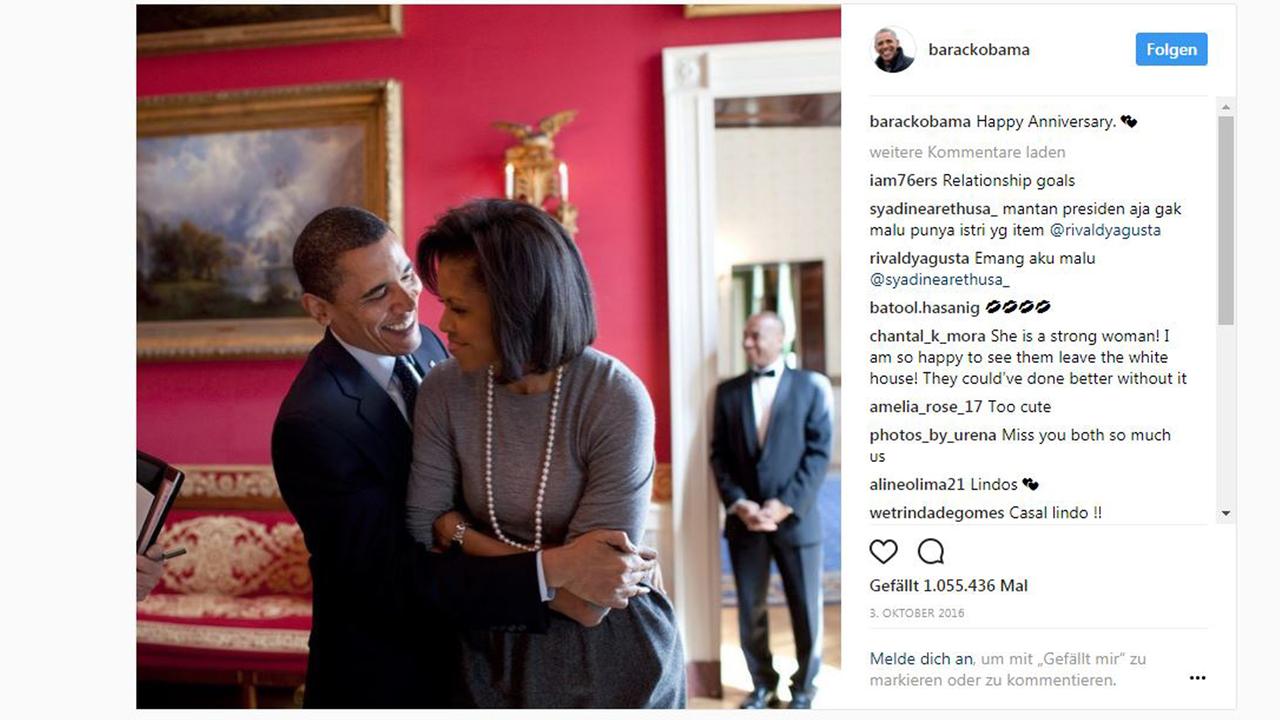Image resolution: width=1280 pixels, height=720 pixels.
Task: Like the post with the heart icon
Action: pyautogui.click(x=883, y=551)
